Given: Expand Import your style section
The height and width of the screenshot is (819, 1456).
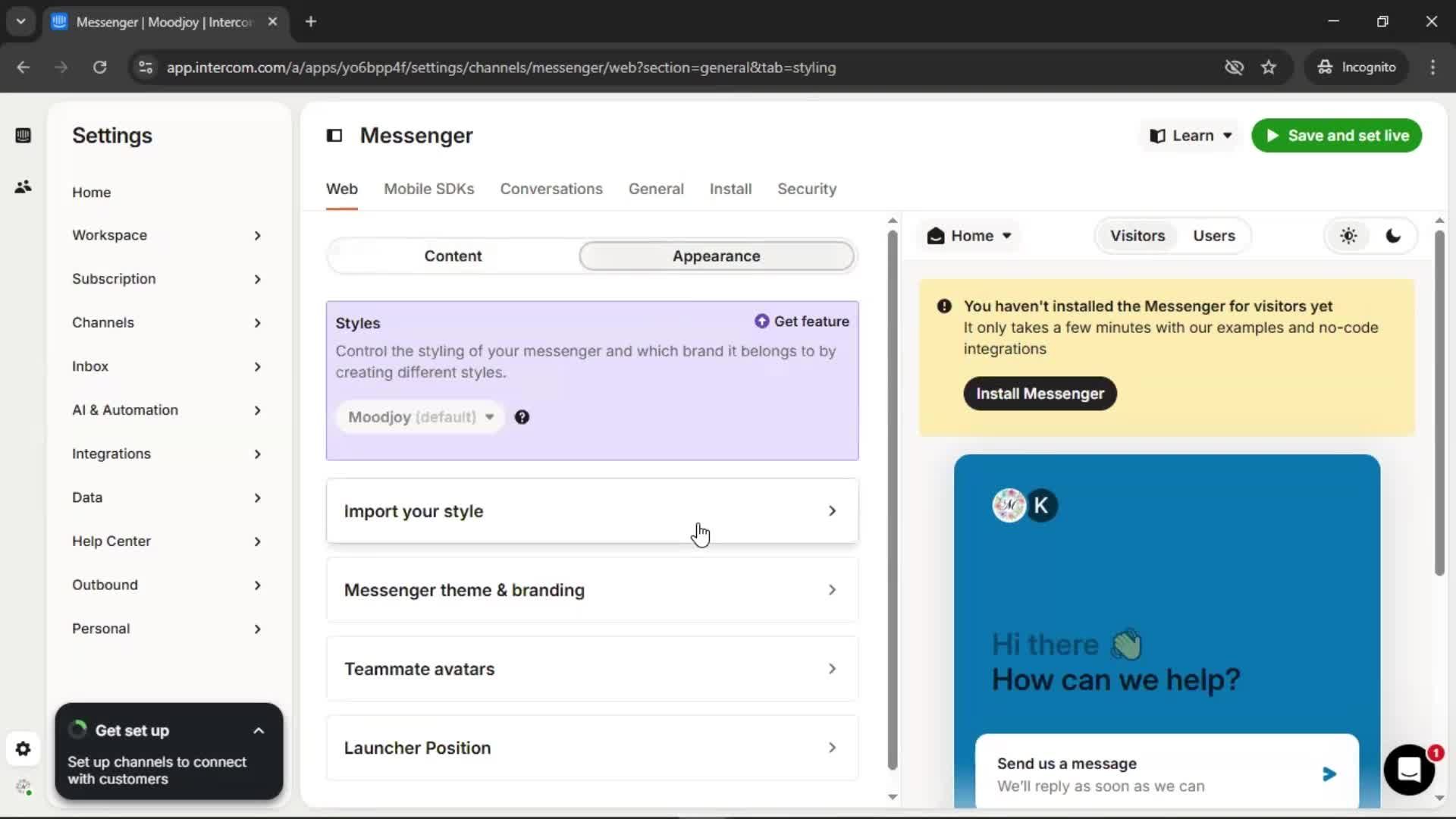Looking at the screenshot, I should [592, 511].
